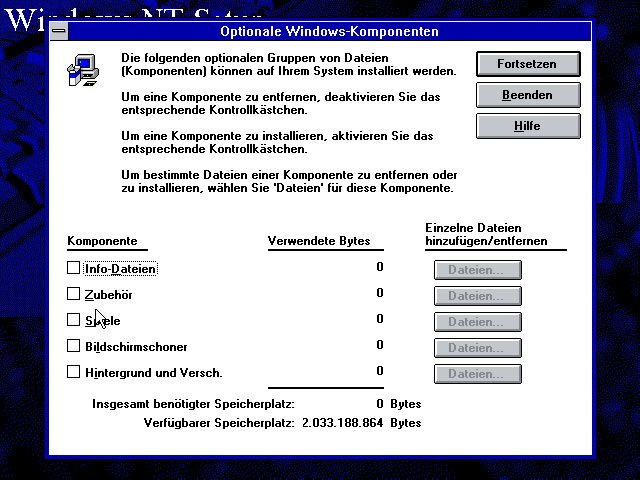Click the Verwendete Bytes column heading
The image size is (640, 480).
(319, 241)
